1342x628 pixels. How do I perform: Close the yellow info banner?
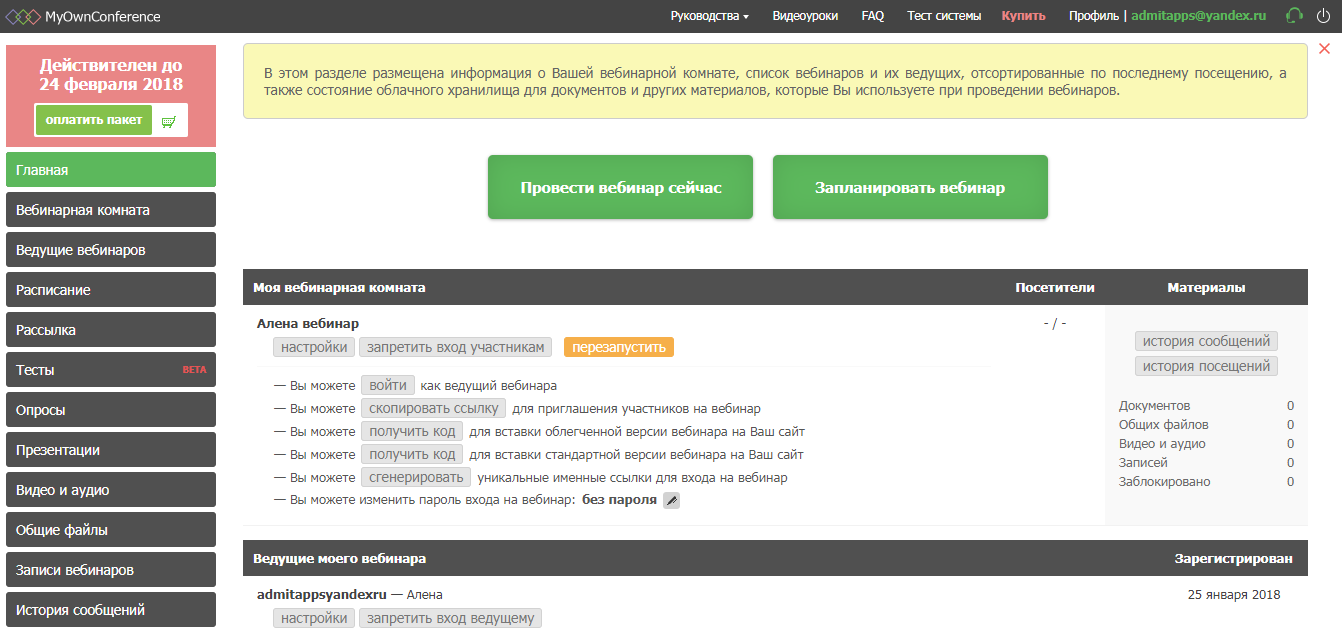point(1324,48)
